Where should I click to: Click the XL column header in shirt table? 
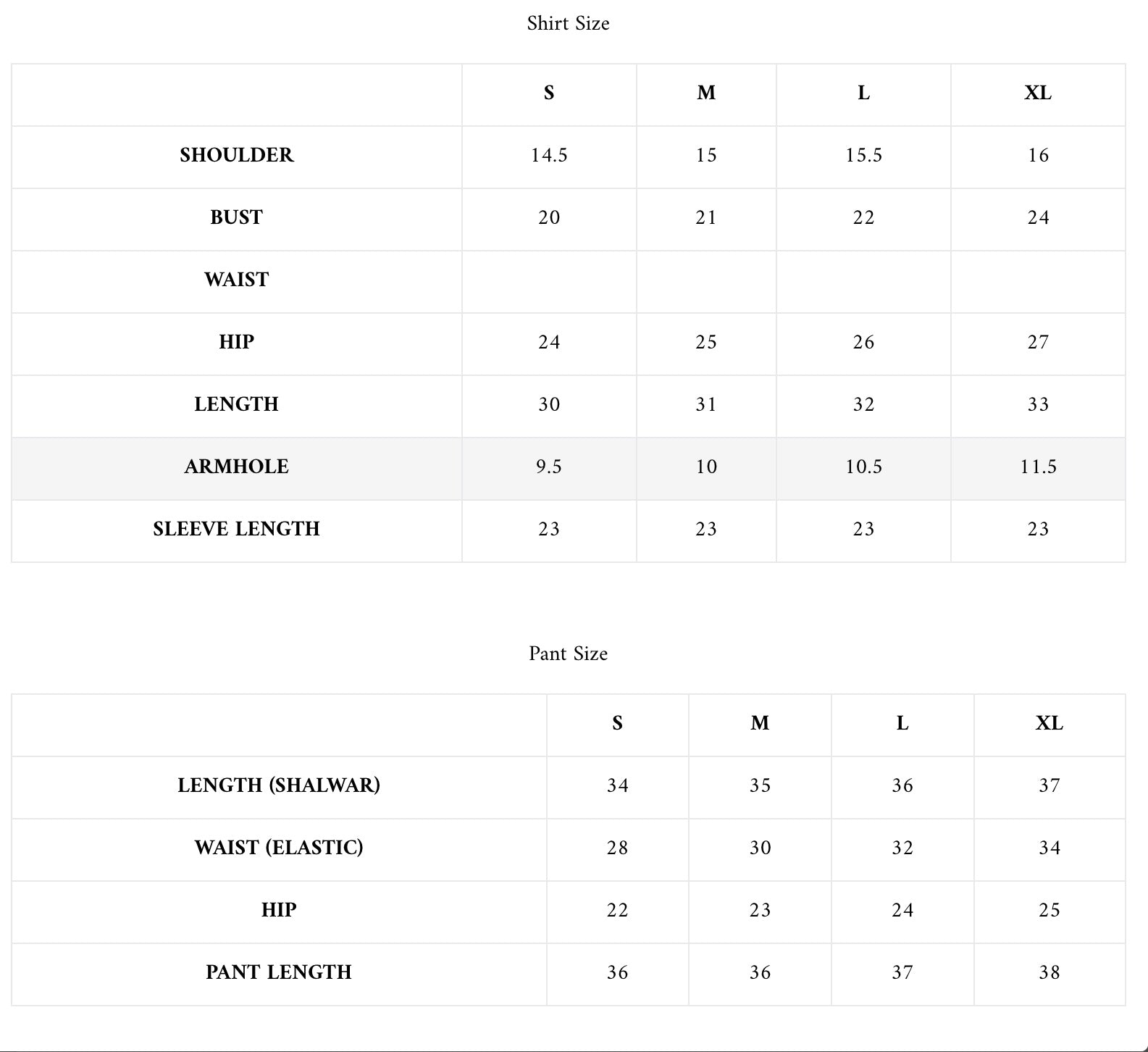pos(1038,93)
